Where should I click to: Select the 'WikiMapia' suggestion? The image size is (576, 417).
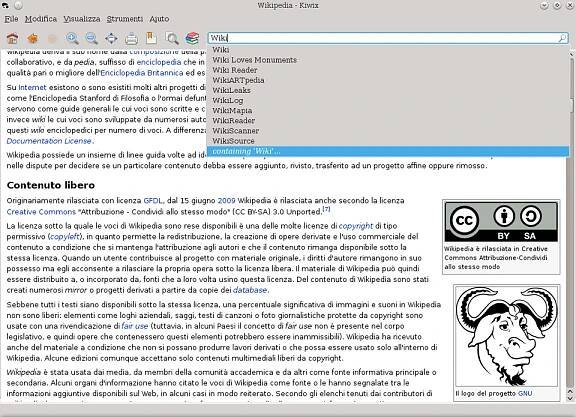coord(388,110)
